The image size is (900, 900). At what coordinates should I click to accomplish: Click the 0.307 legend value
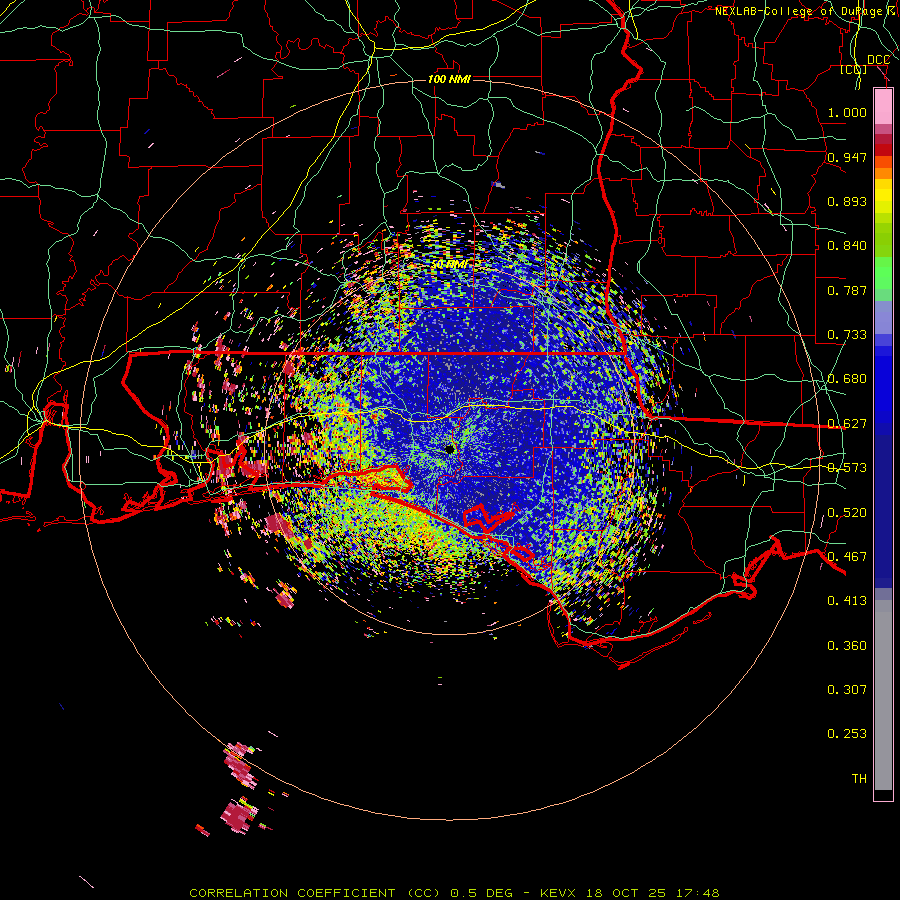(x=847, y=690)
